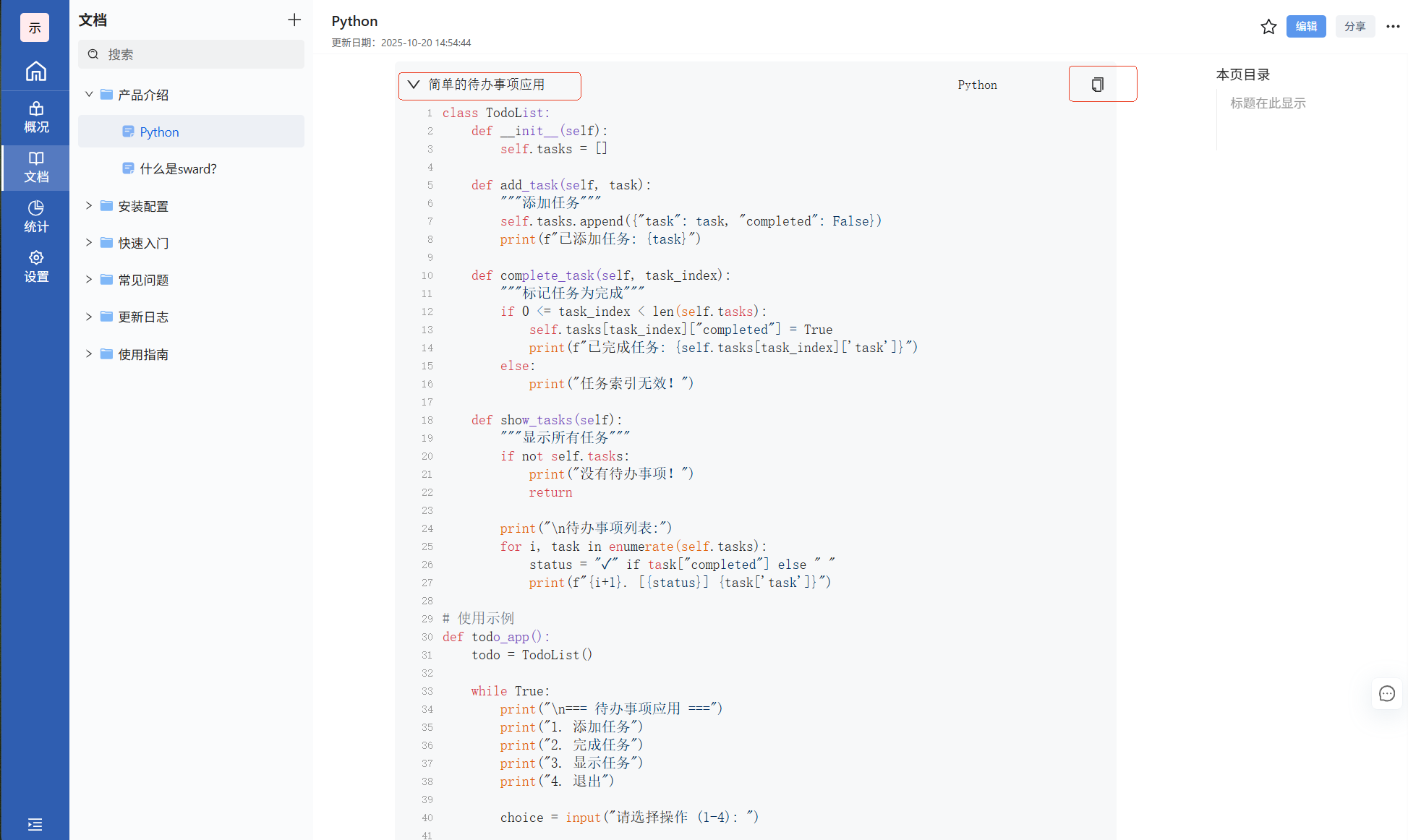The image size is (1408, 840).
Task: Expand the 常见问题 folder
Action: point(89,280)
